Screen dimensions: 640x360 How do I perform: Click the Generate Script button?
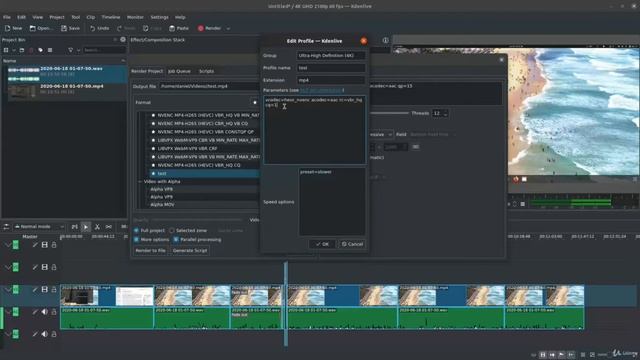[x=190, y=250]
